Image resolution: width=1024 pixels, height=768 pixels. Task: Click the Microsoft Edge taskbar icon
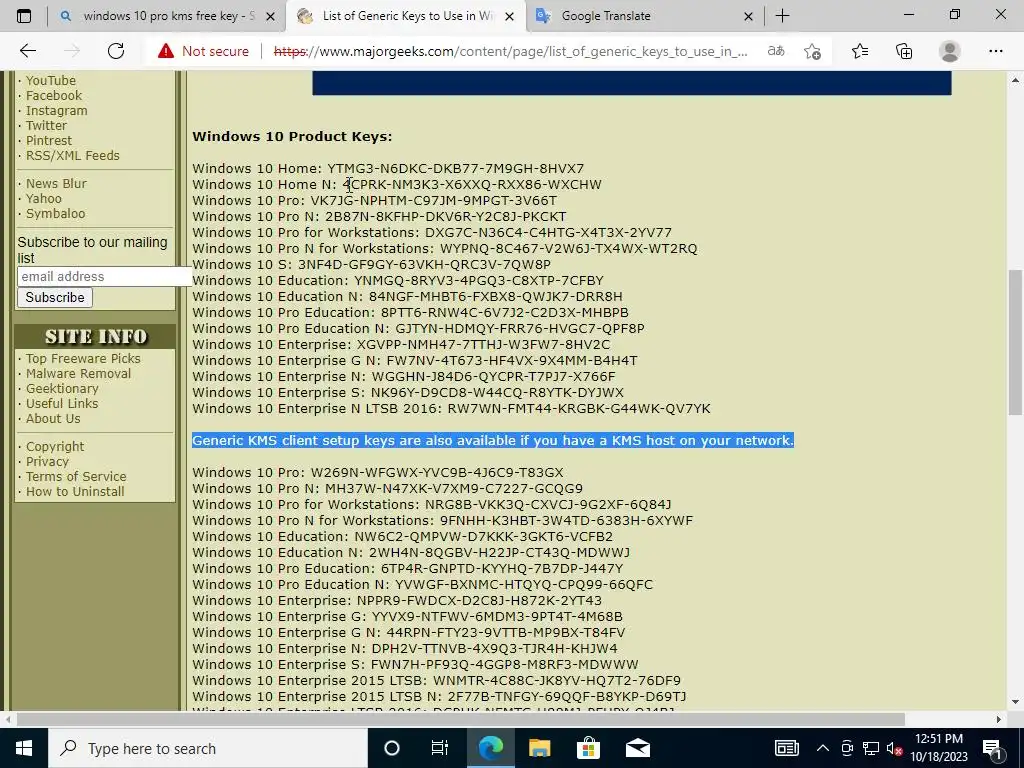point(490,748)
